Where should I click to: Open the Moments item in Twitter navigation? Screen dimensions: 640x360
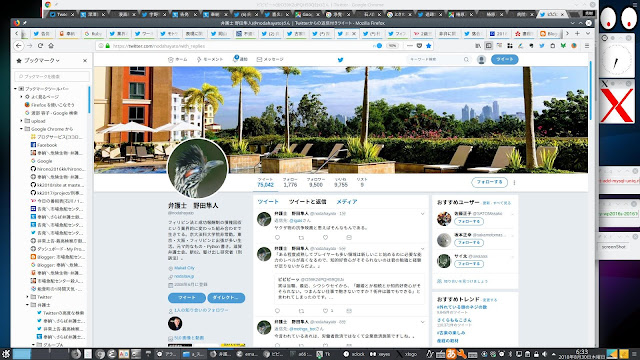[x=210, y=60]
